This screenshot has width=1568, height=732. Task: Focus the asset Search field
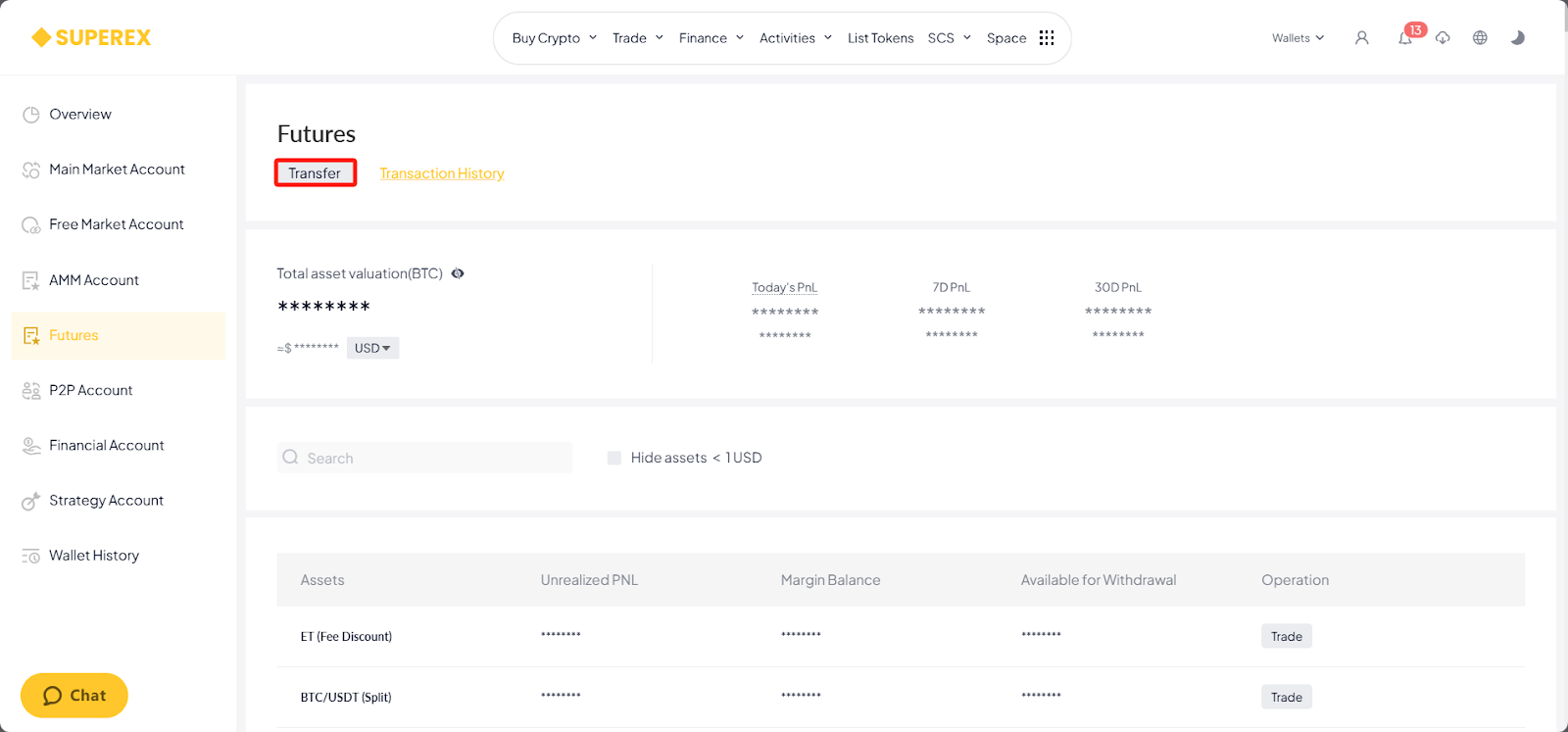pyautogui.click(x=424, y=458)
